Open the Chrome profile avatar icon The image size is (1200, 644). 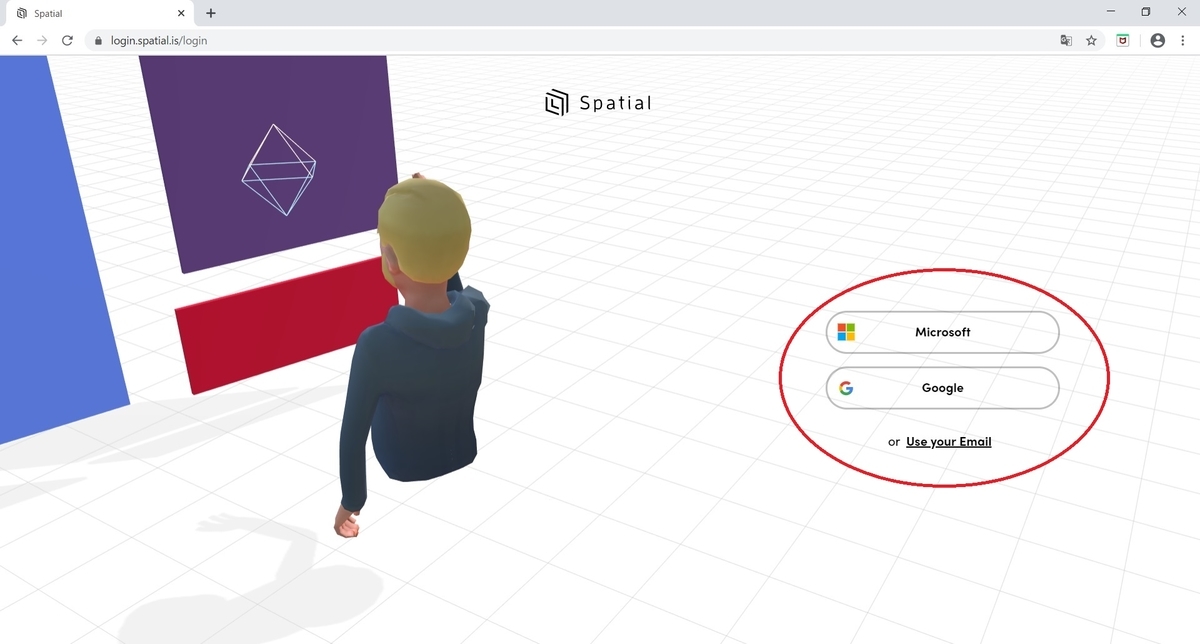[x=1158, y=40]
